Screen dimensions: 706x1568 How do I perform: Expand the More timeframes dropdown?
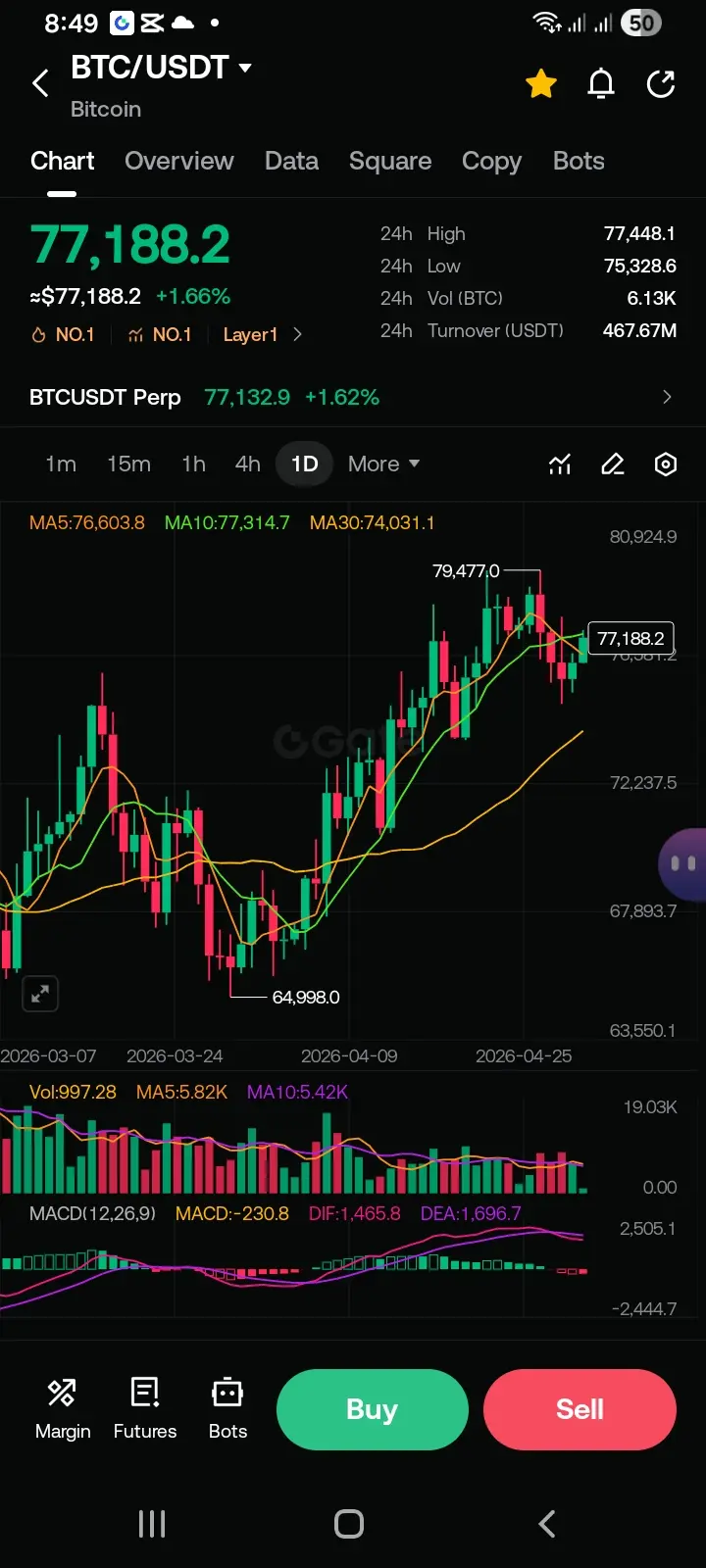coord(383,464)
